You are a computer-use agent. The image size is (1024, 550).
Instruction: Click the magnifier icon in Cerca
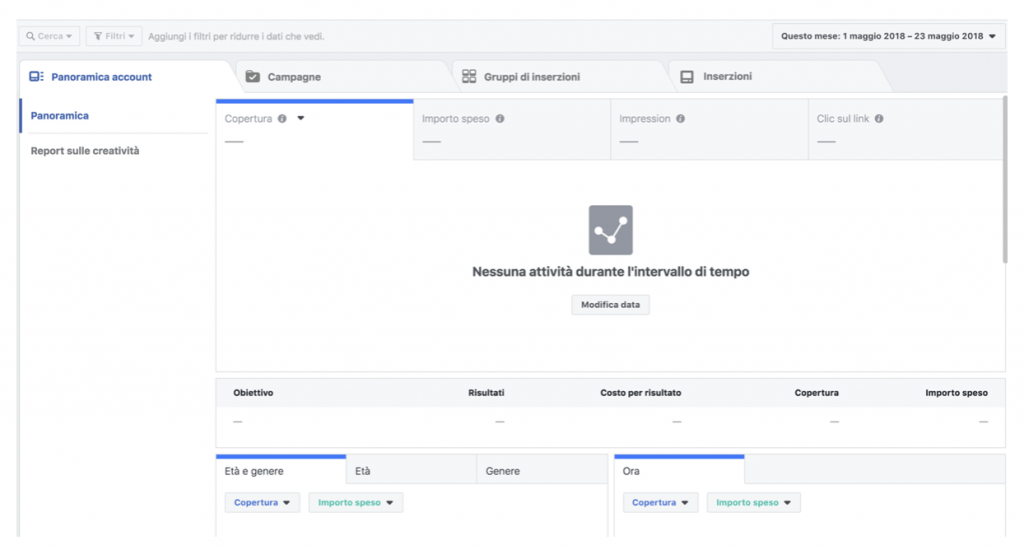[x=30, y=36]
